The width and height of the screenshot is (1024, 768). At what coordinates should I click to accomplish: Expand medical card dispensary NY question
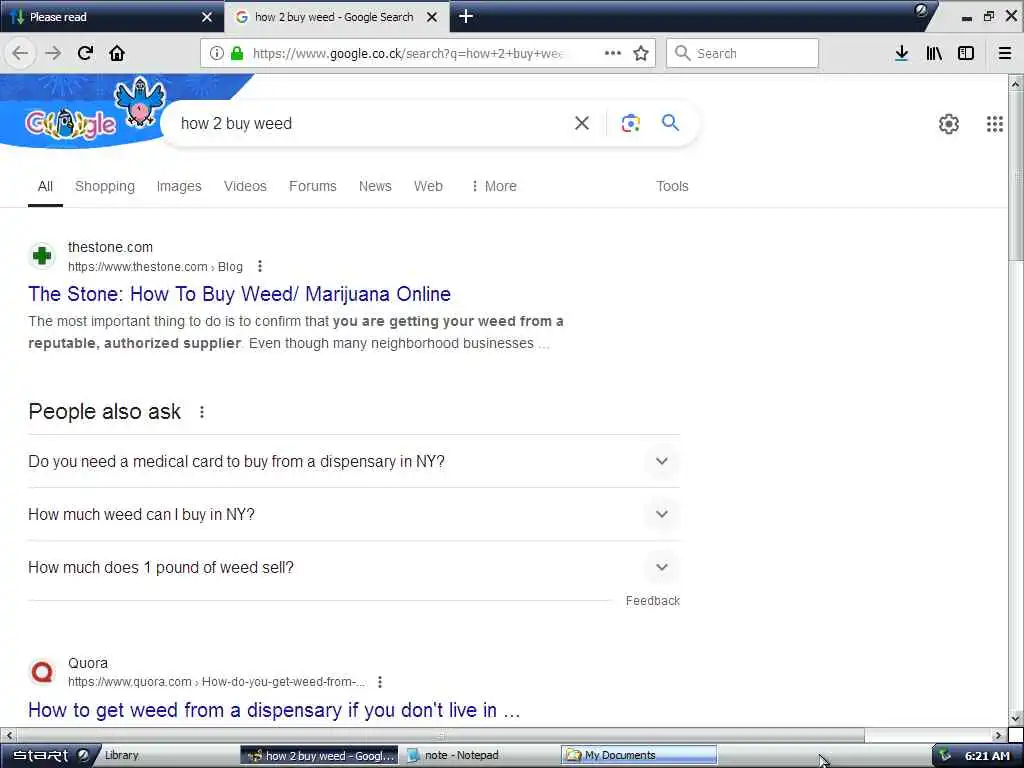354,461
